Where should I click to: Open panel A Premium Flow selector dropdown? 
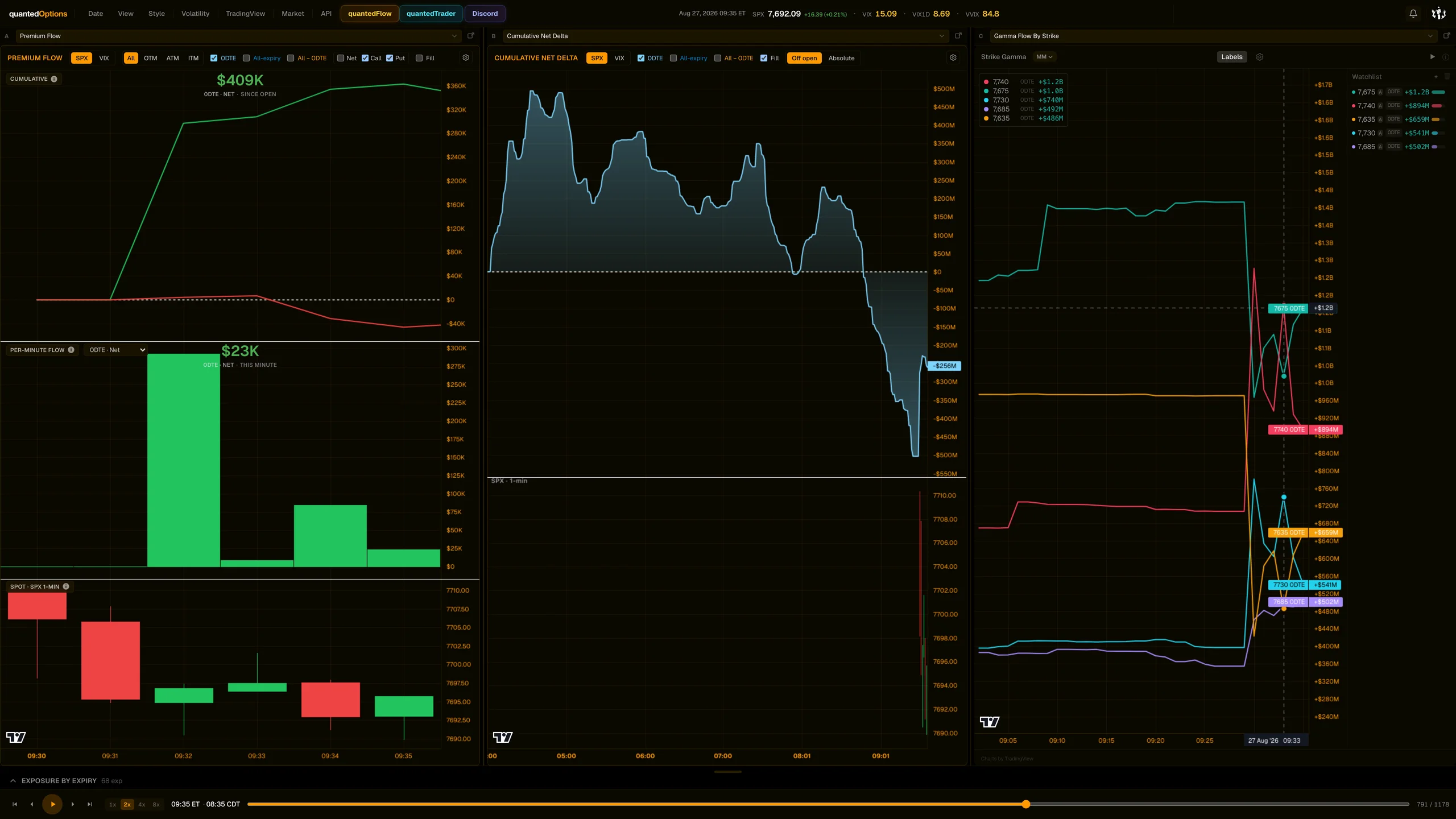(238, 36)
